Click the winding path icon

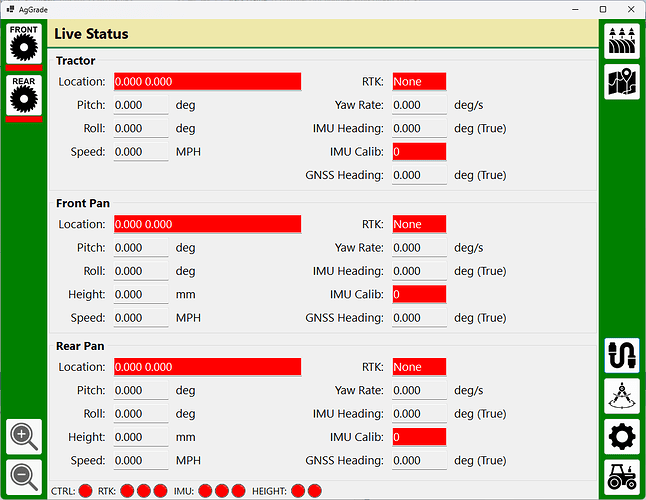(622, 356)
